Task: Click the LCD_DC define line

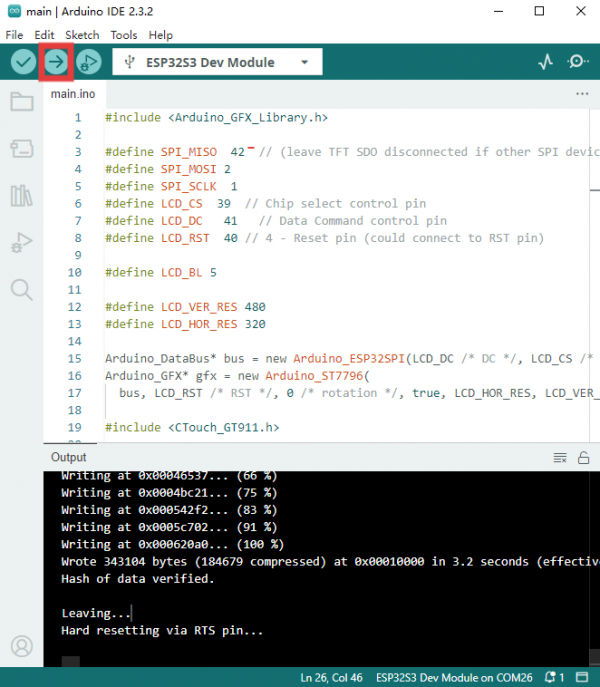Action: click(276, 221)
